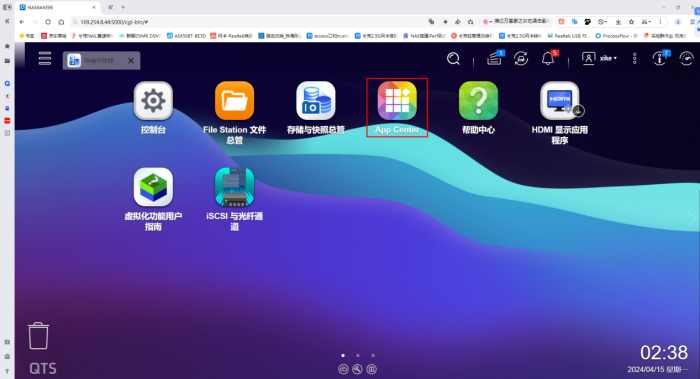The image size is (700, 379).
Task: Launch HDMI 显示应用程序 icon
Action: pos(559,101)
